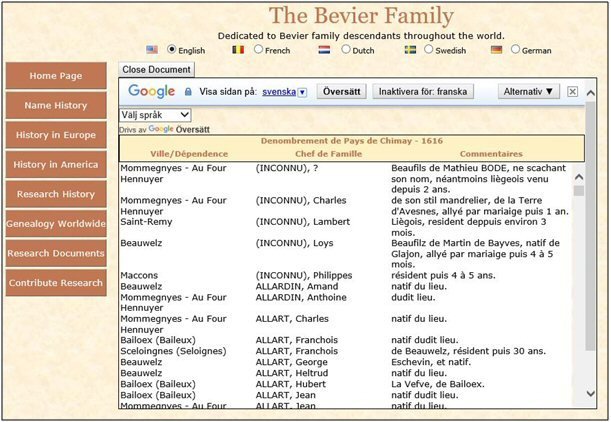
Task: Click the Google Översätt attribution link
Action: point(179,129)
